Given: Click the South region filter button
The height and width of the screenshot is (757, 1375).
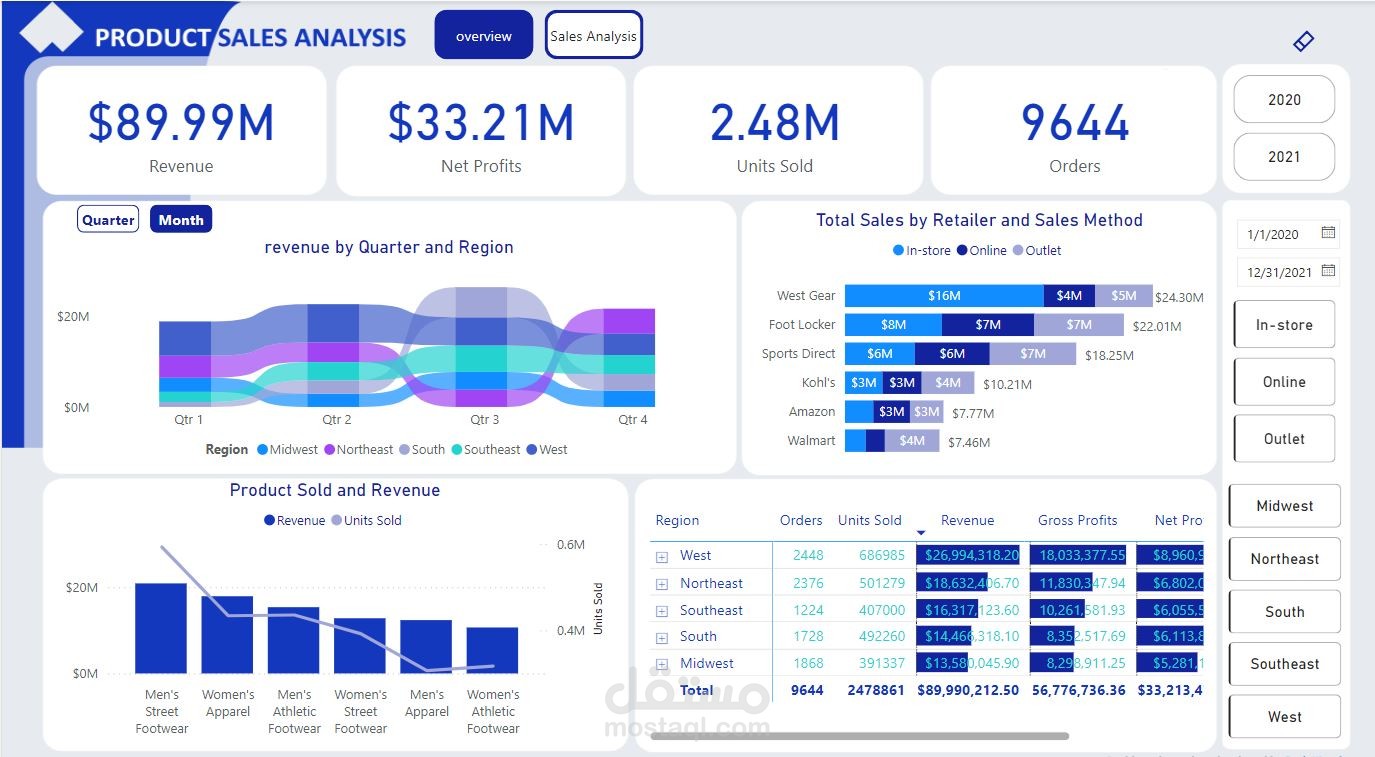Looking at the screenshot, I should click(1283, 611).
